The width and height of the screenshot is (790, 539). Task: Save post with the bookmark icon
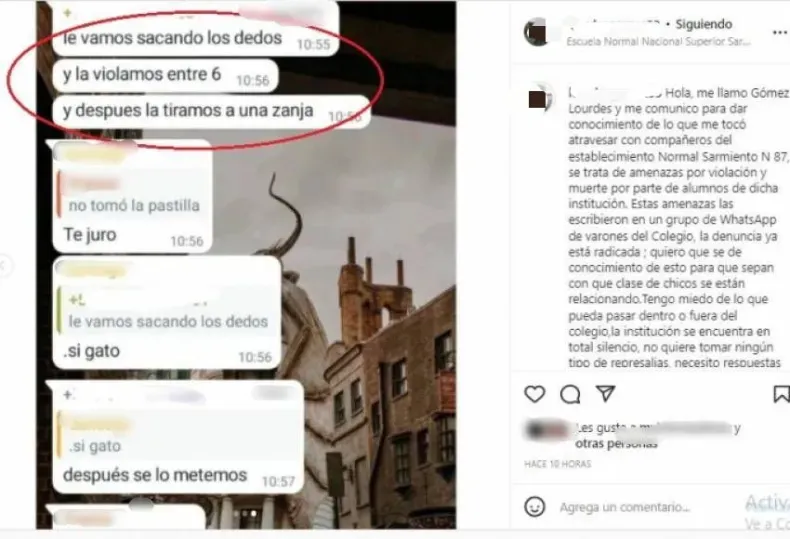[x=781, y=394]
